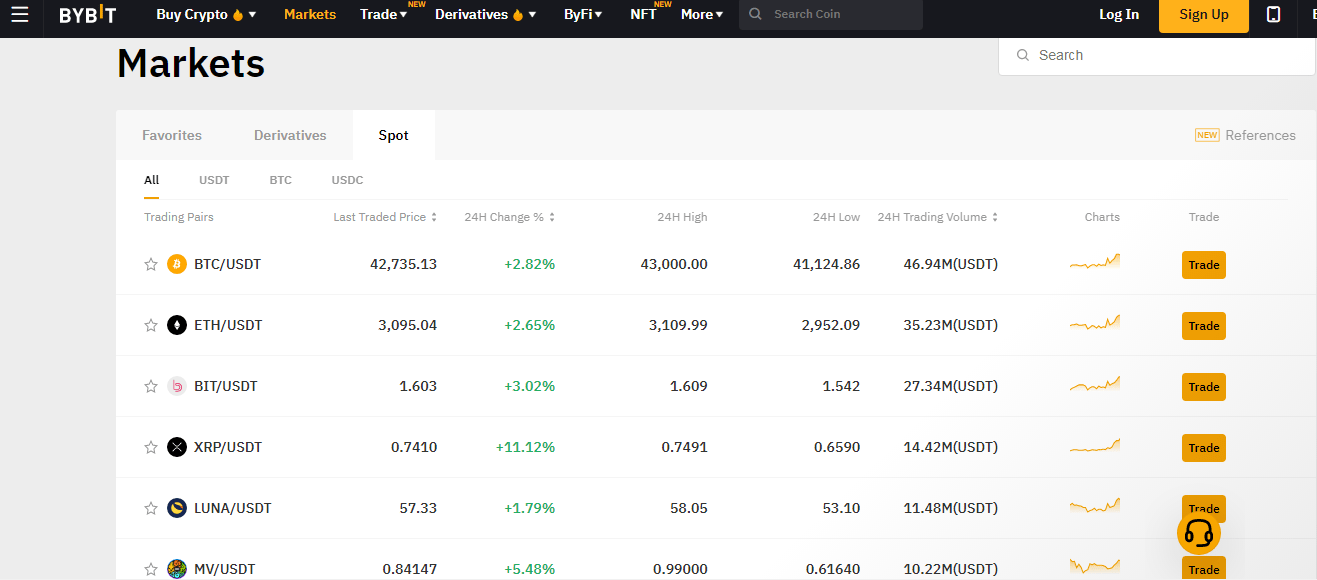Click the BIT coin icon for BIT/USDT
This screenshot has width=1317, height=580.
(177, 386)
